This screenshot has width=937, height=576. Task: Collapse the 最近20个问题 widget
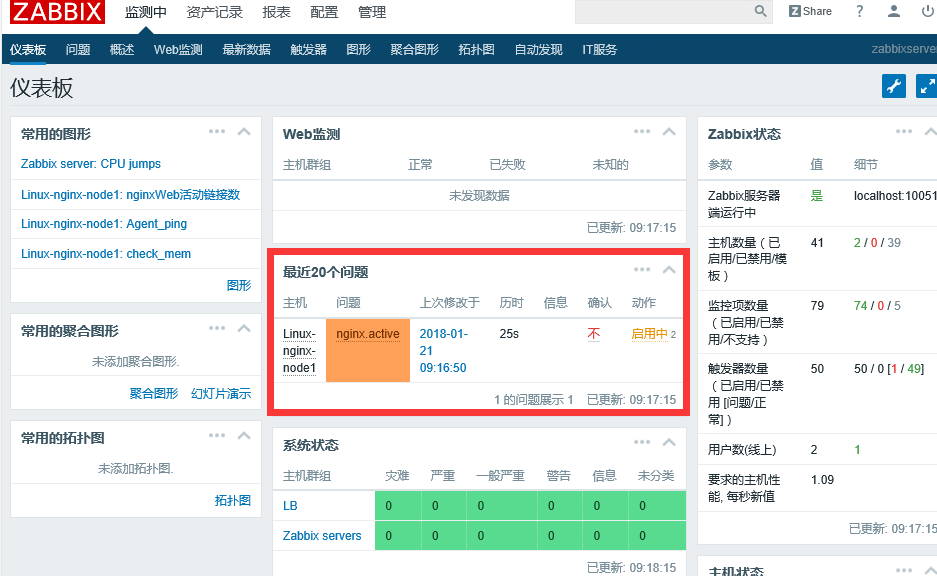point(669,269)
